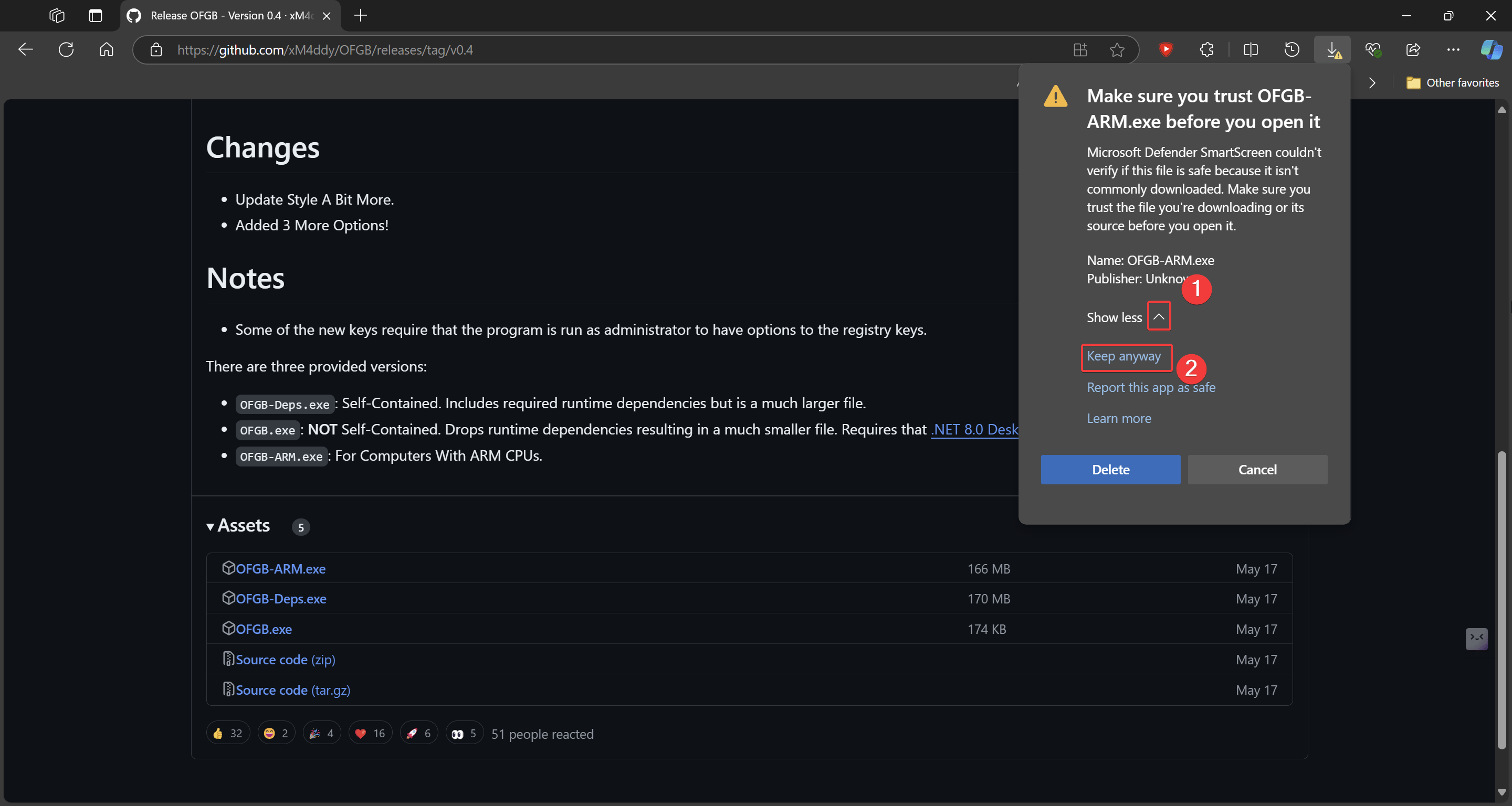The image size is (1512, 806).
Task: Click Report this app as safe link
Action: (1152, 386)
